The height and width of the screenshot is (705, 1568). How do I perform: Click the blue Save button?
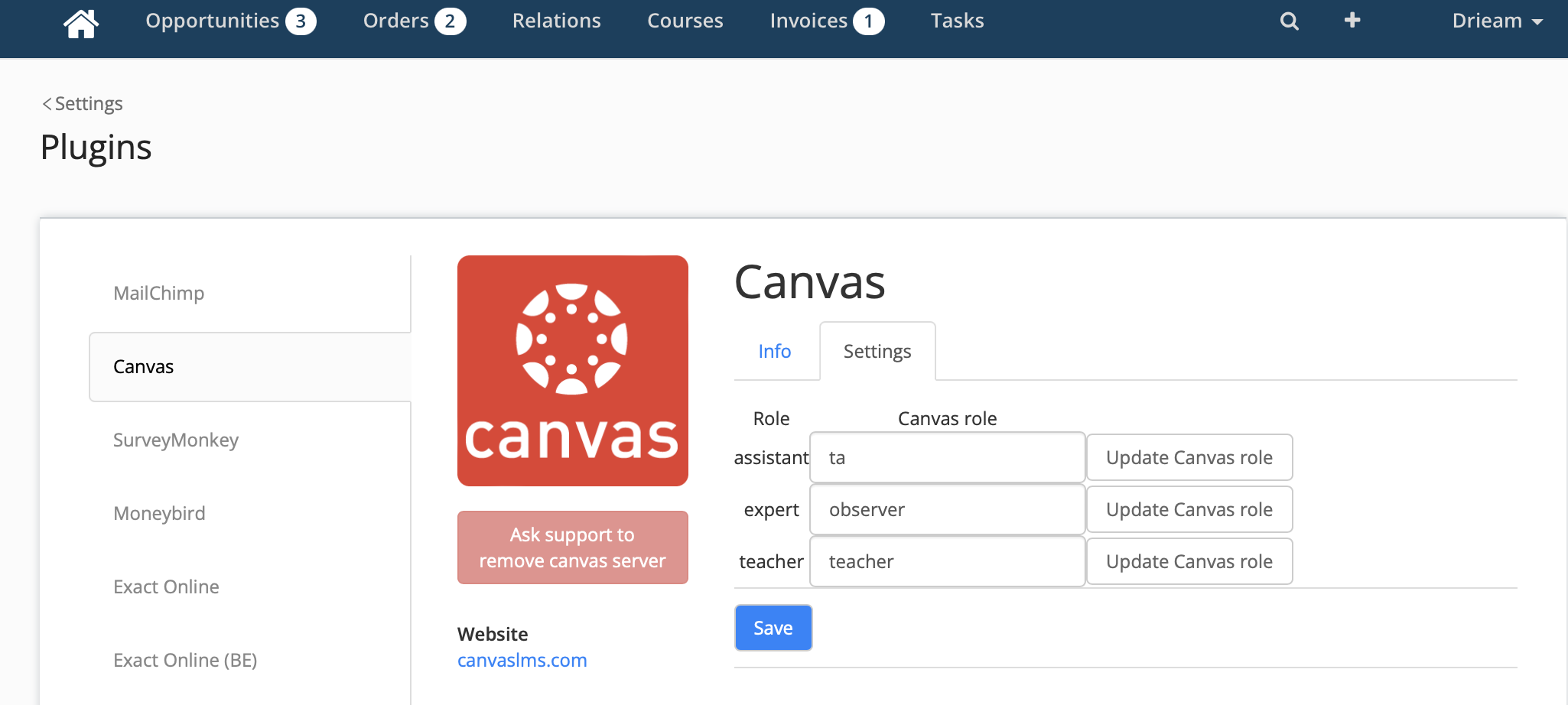(773, 628)
